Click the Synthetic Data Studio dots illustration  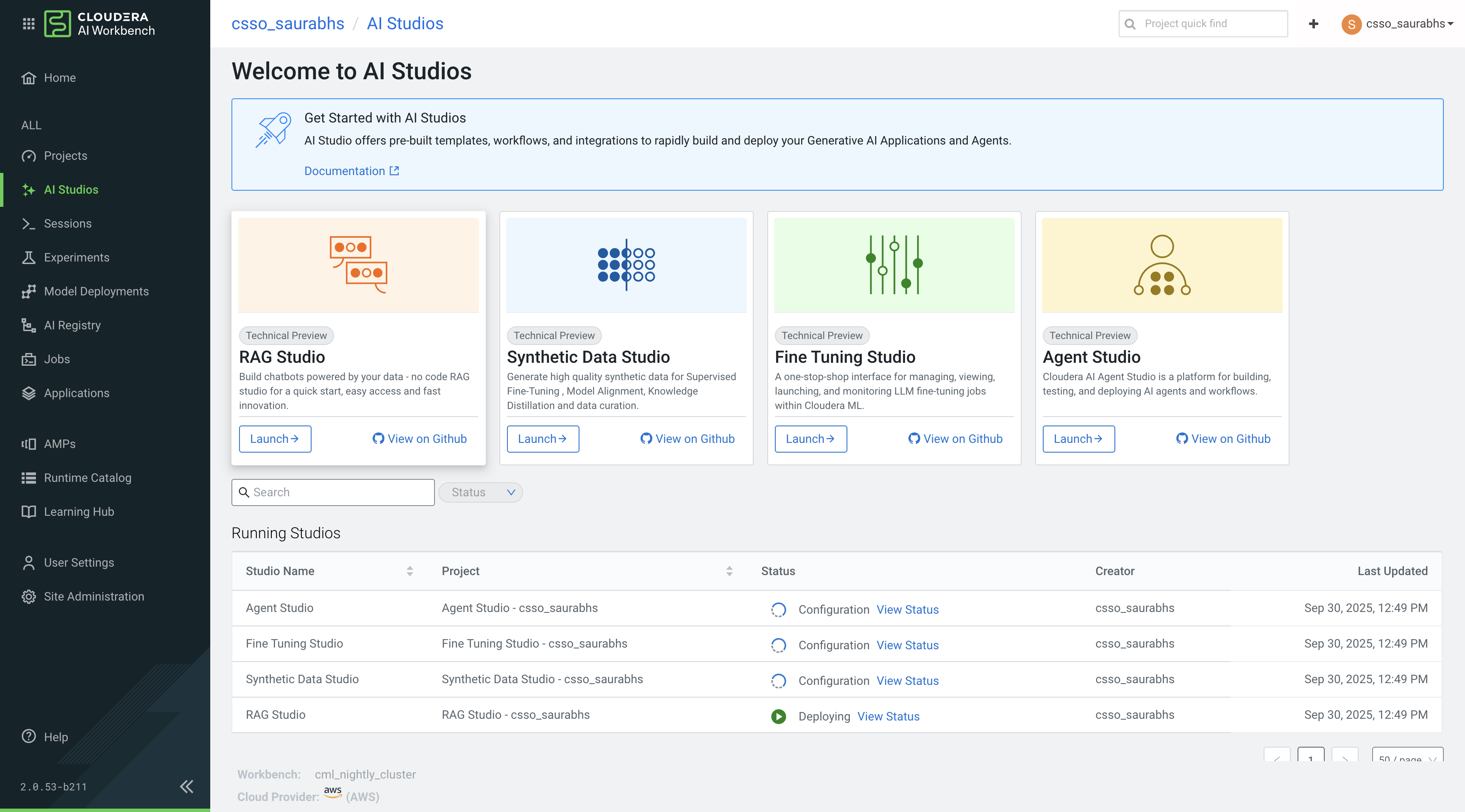[626, 264]
